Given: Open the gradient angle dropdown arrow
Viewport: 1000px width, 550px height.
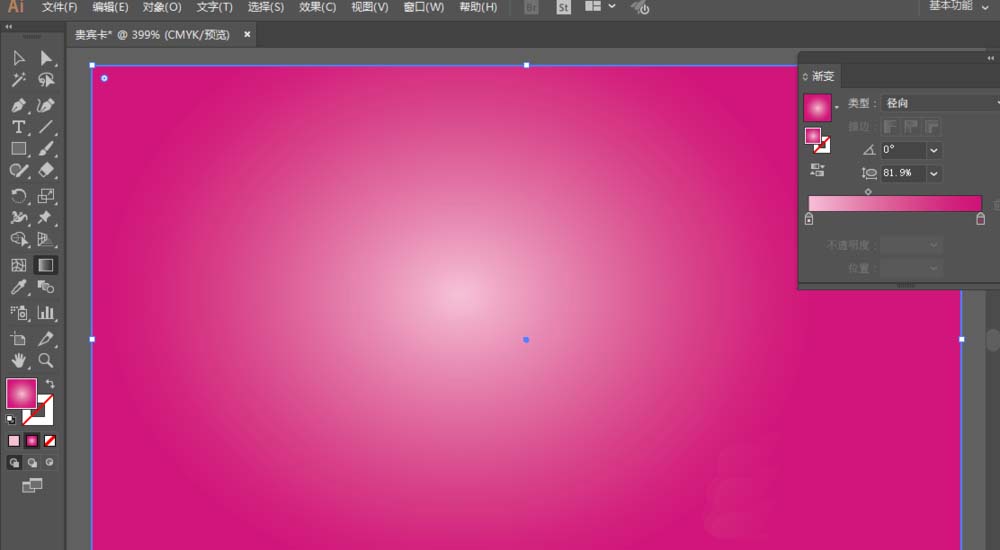Looking at the screenshot, I should (x=934, y=150).
